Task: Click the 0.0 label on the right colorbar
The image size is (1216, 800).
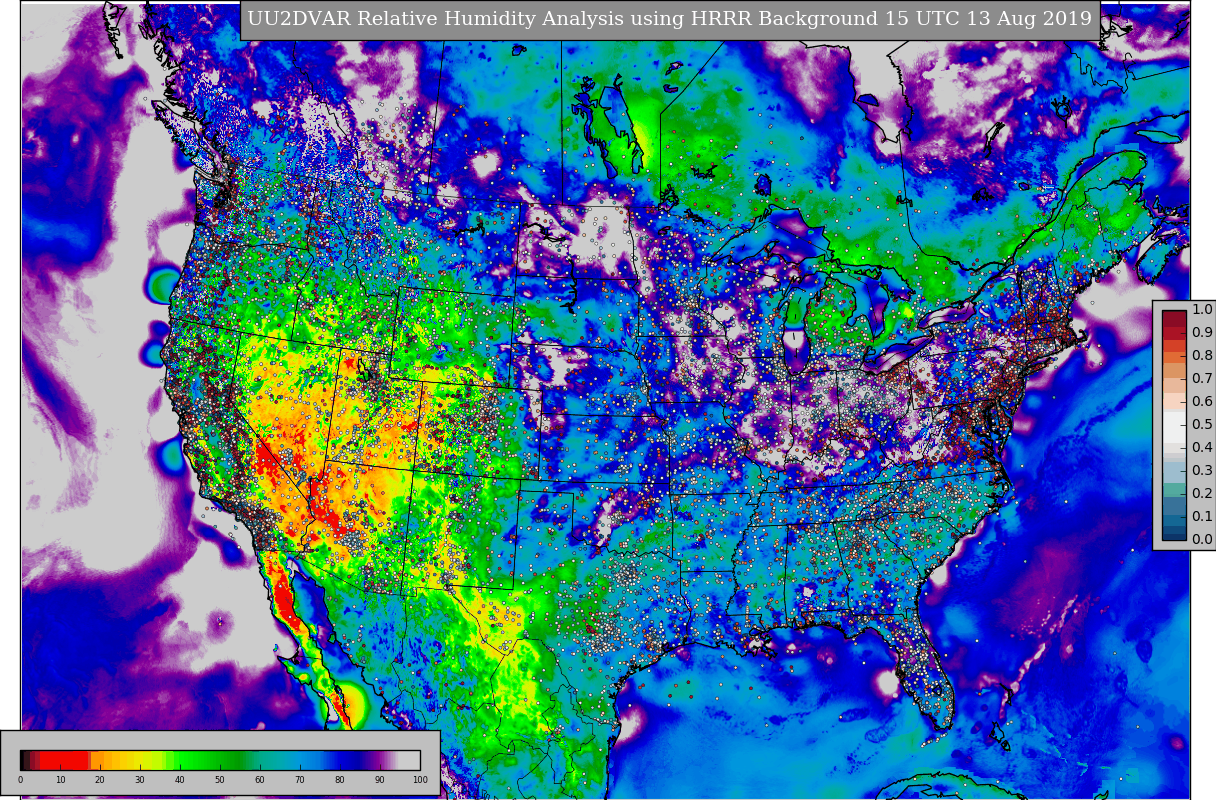Action: pyautogui.click(x=1202, y=540)
